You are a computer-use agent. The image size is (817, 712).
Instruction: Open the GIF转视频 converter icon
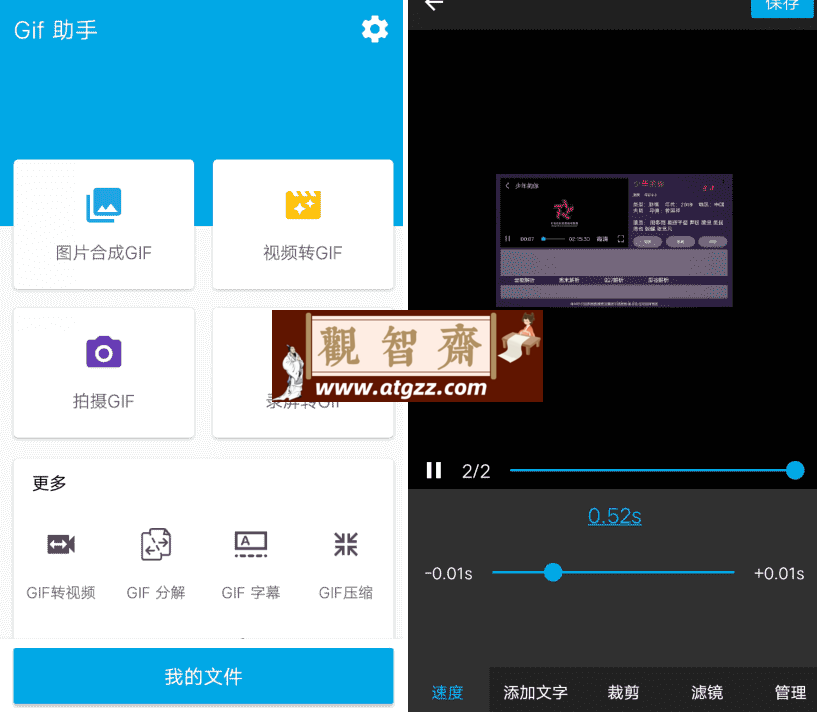click(61, 545)
